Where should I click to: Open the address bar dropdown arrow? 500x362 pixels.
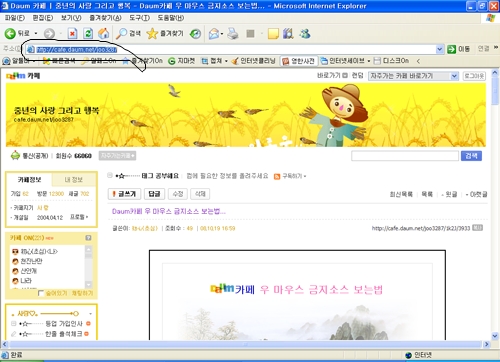tap(439, 49)
